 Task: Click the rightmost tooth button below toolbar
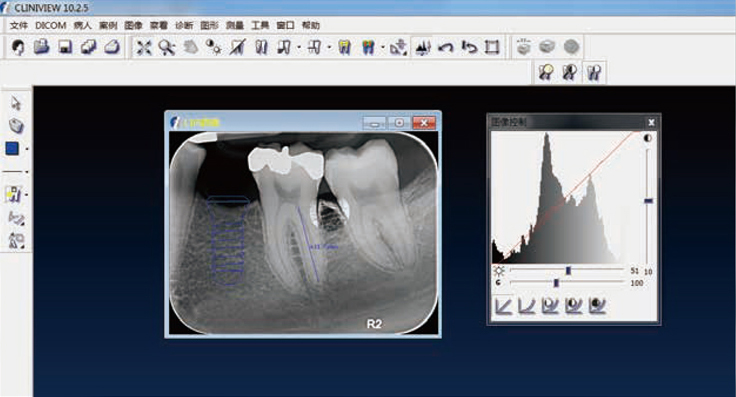594,73
